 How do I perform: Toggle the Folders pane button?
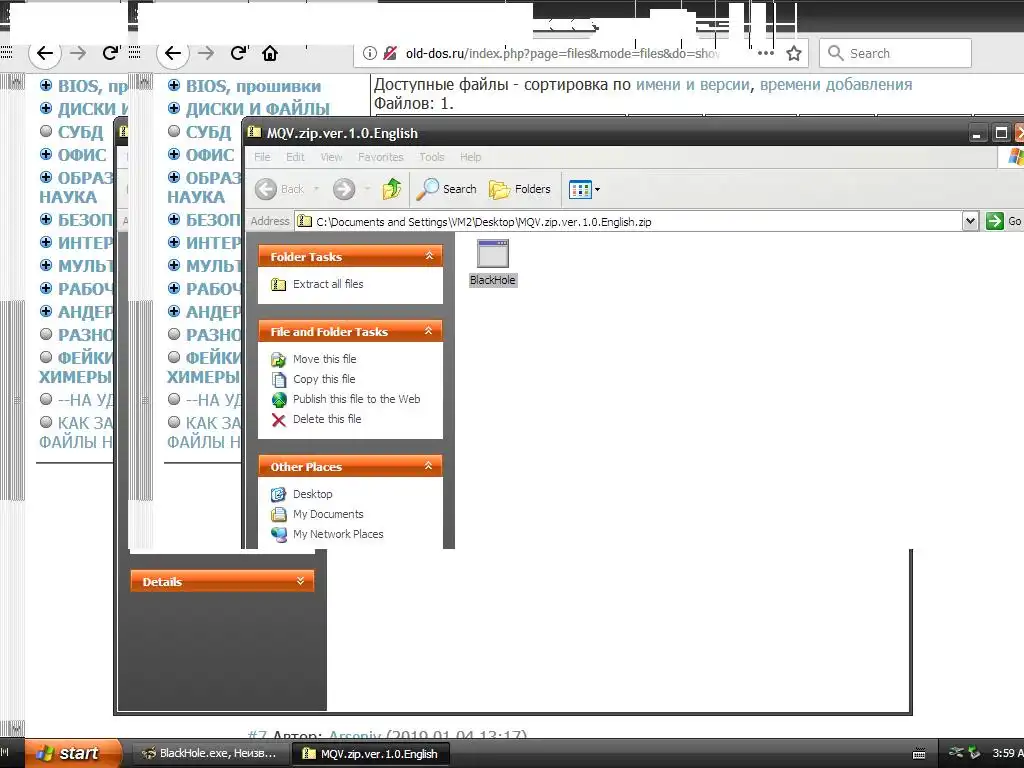(520, 189)
